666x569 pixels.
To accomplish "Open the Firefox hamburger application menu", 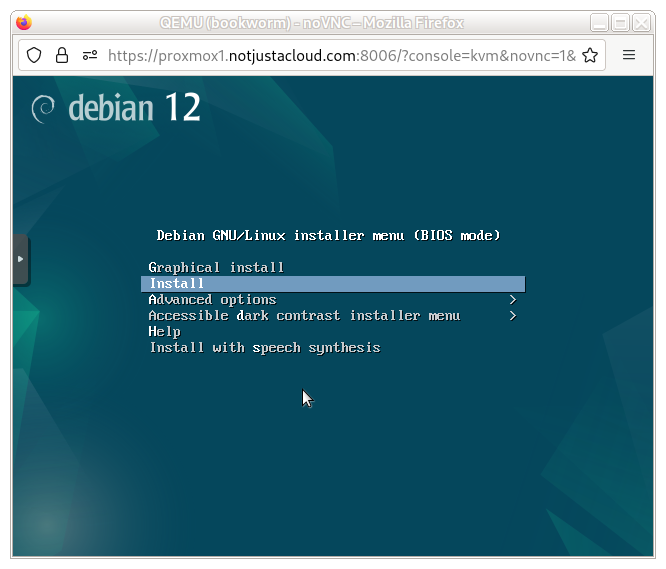I will coord(629,55).
